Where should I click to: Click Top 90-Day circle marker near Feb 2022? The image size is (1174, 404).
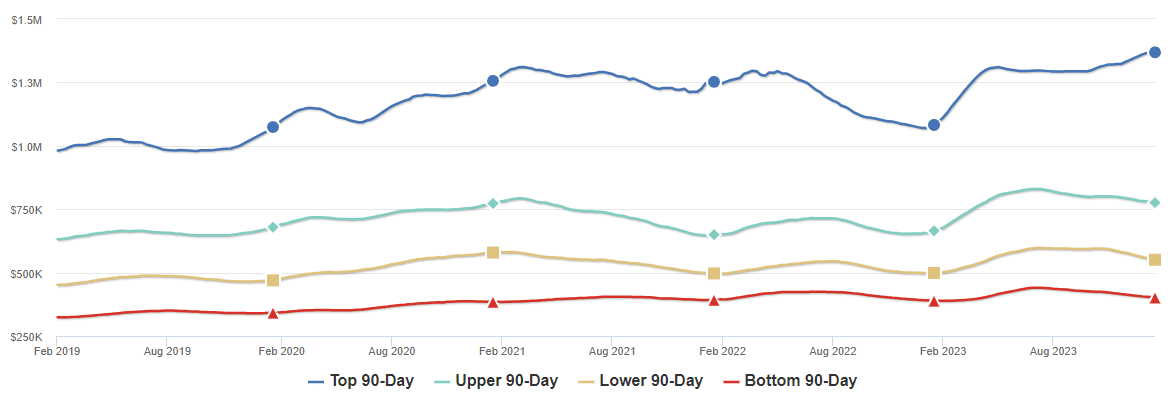(x=714, y=82)
